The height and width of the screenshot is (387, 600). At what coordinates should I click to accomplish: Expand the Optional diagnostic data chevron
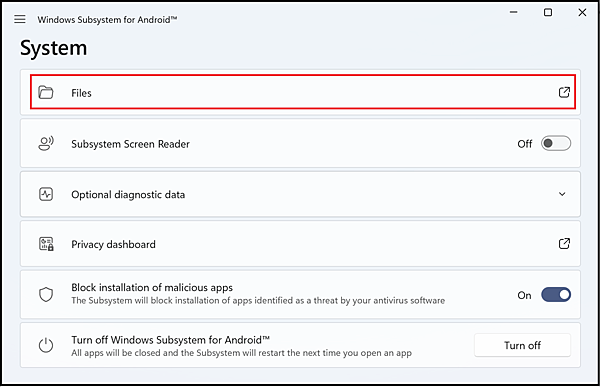562,194
